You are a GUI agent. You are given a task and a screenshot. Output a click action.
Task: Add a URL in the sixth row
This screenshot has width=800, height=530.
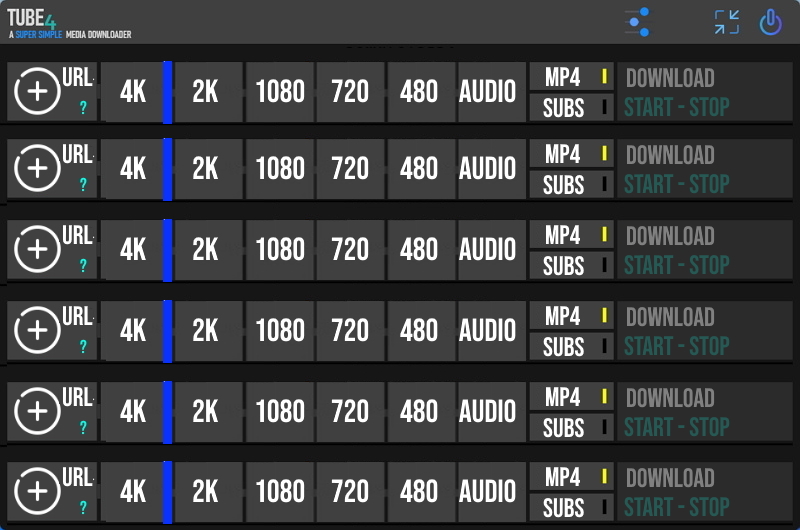tap(37, 491)
